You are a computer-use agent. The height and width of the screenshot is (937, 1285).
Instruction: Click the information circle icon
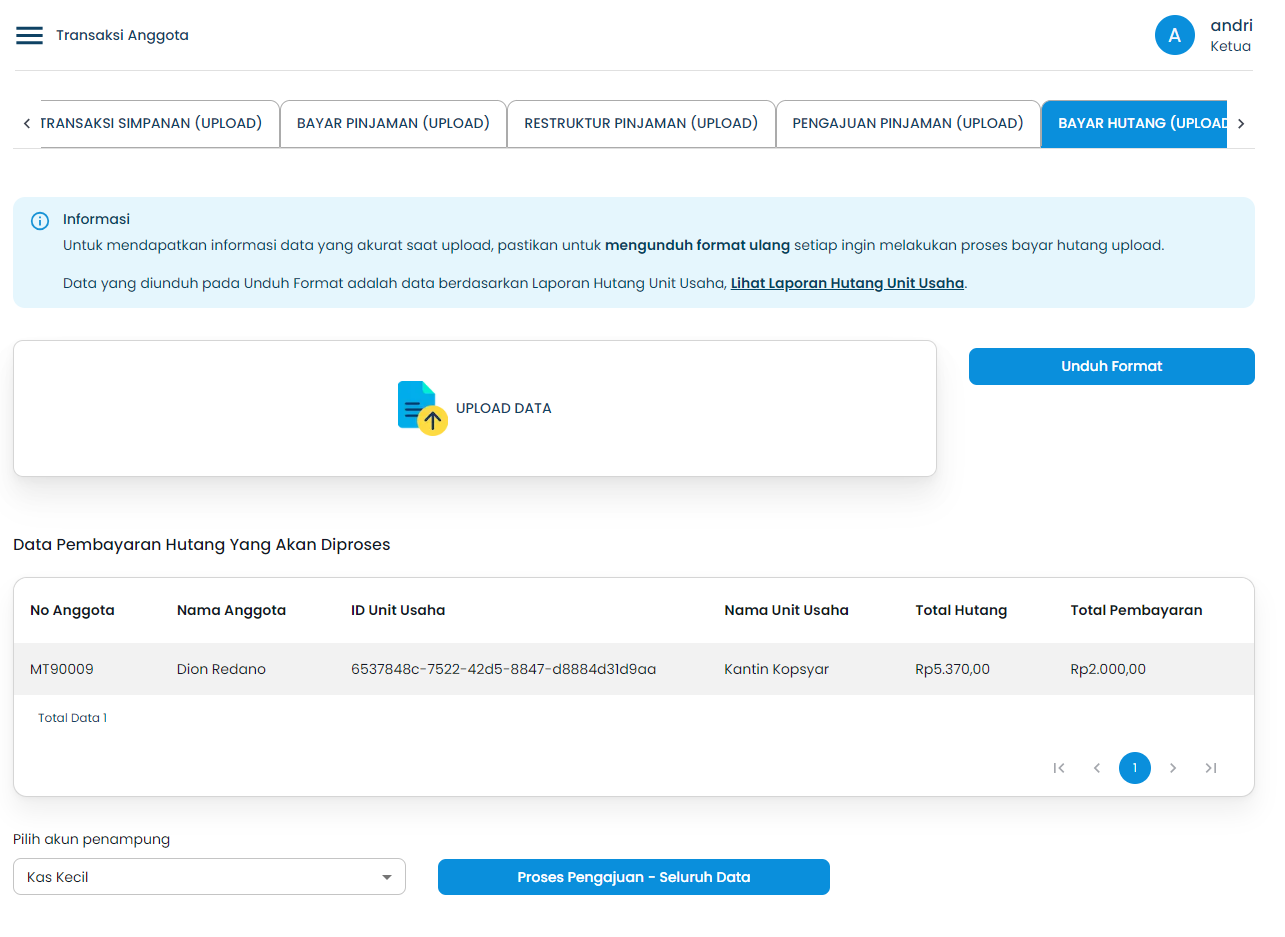(40, 221)
